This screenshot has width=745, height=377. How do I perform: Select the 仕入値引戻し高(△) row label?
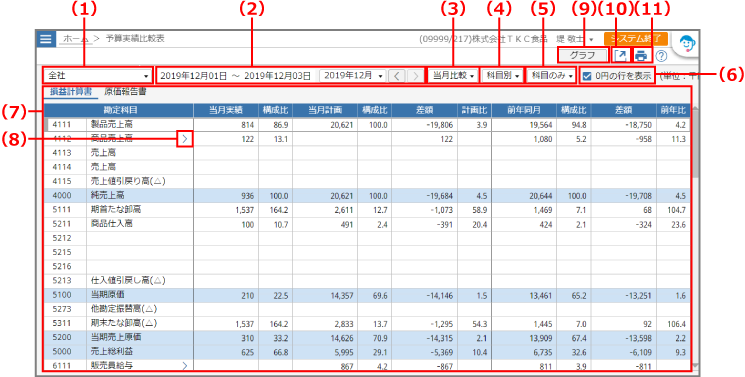pyautogui.click(x=128, y=280)
